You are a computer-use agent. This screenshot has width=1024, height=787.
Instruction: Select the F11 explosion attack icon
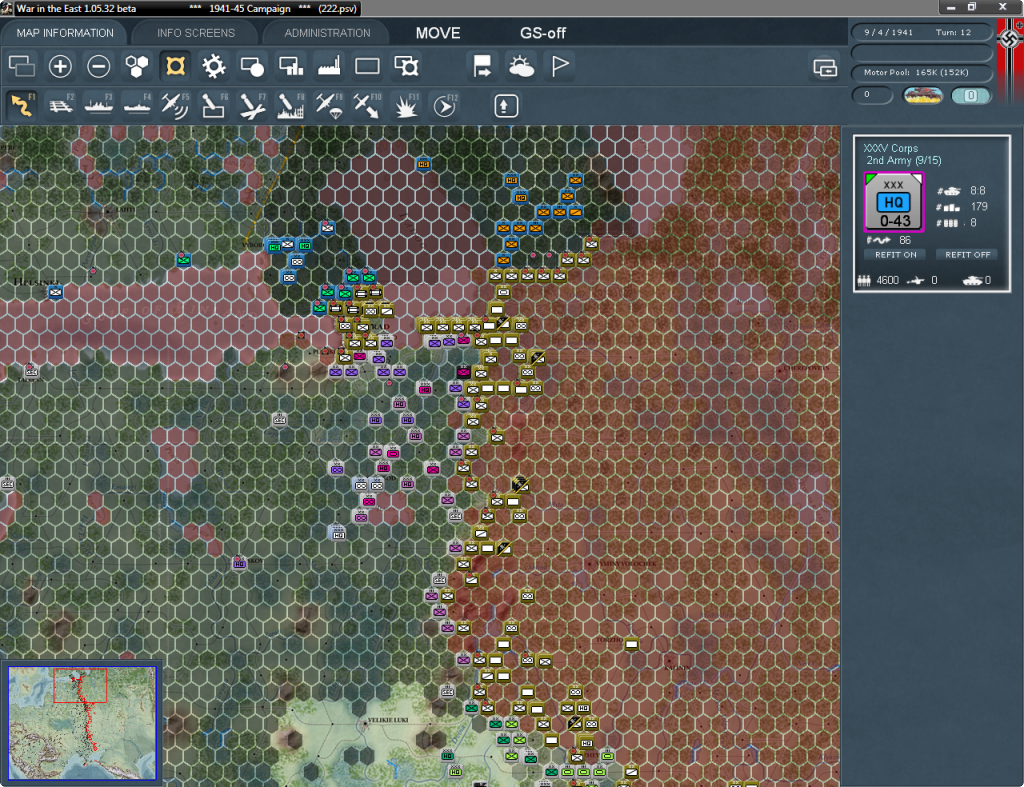(406, 106)
